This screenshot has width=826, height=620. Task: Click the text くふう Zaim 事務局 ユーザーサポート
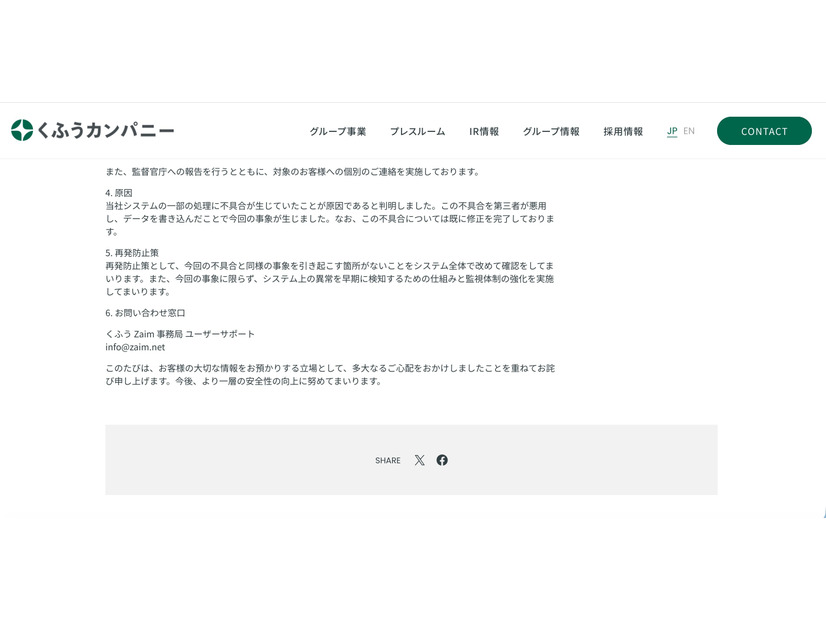coord(180,334)
